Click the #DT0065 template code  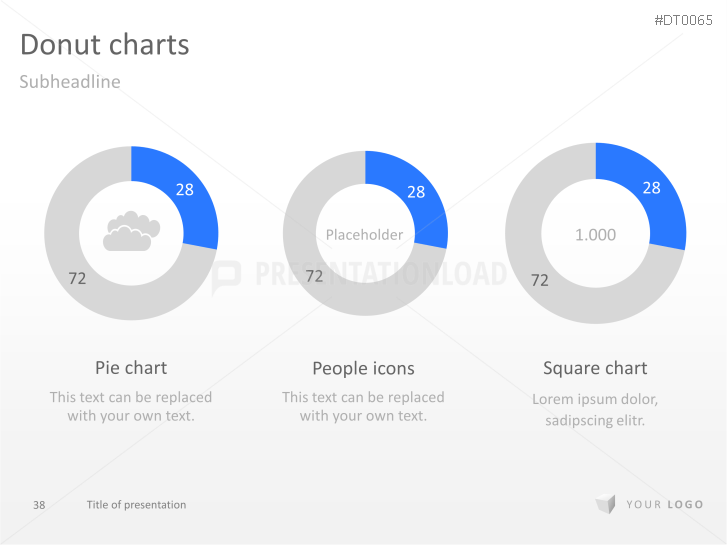pos(685,19)
